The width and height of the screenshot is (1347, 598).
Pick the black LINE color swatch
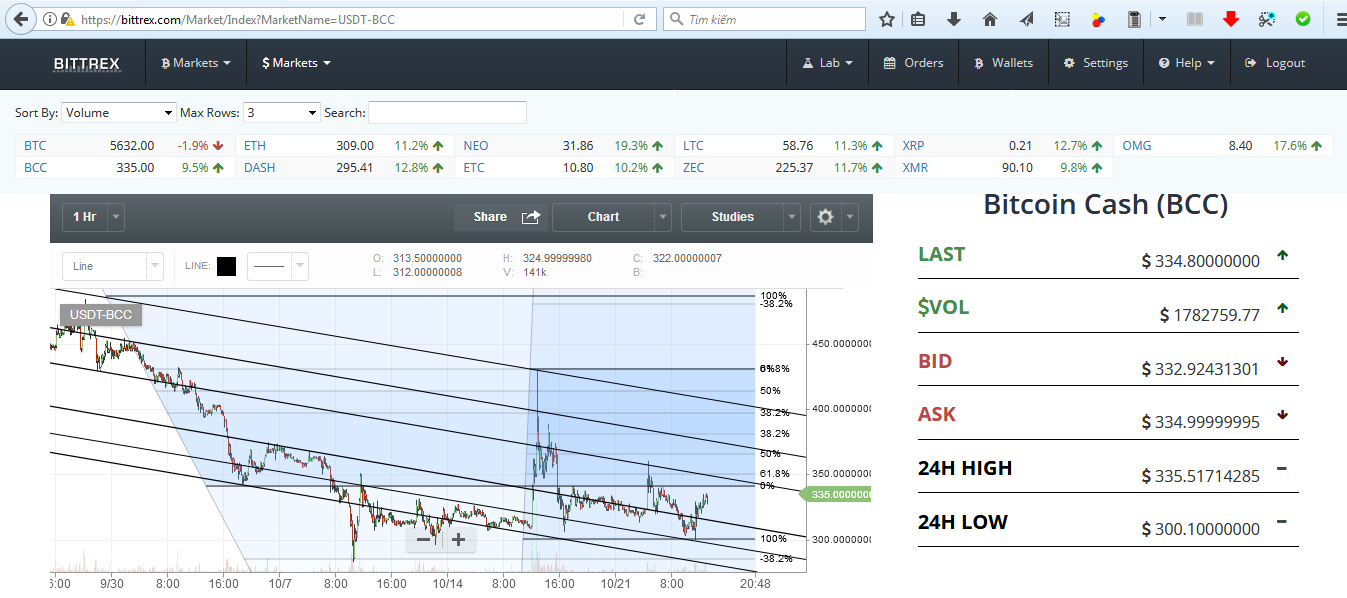click(226, 266)
